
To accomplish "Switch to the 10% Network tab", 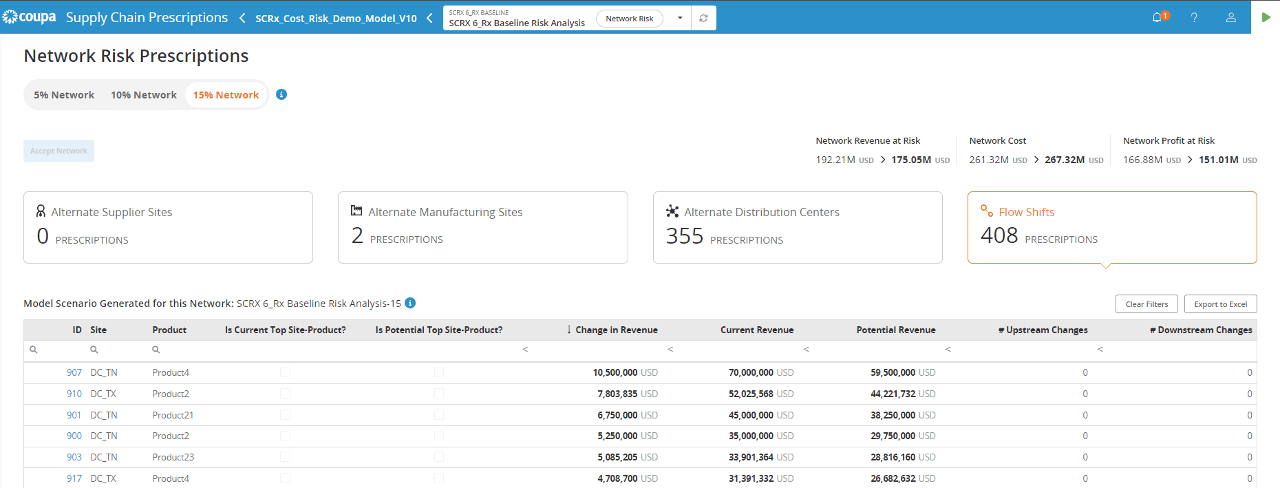I will (143, 95).
